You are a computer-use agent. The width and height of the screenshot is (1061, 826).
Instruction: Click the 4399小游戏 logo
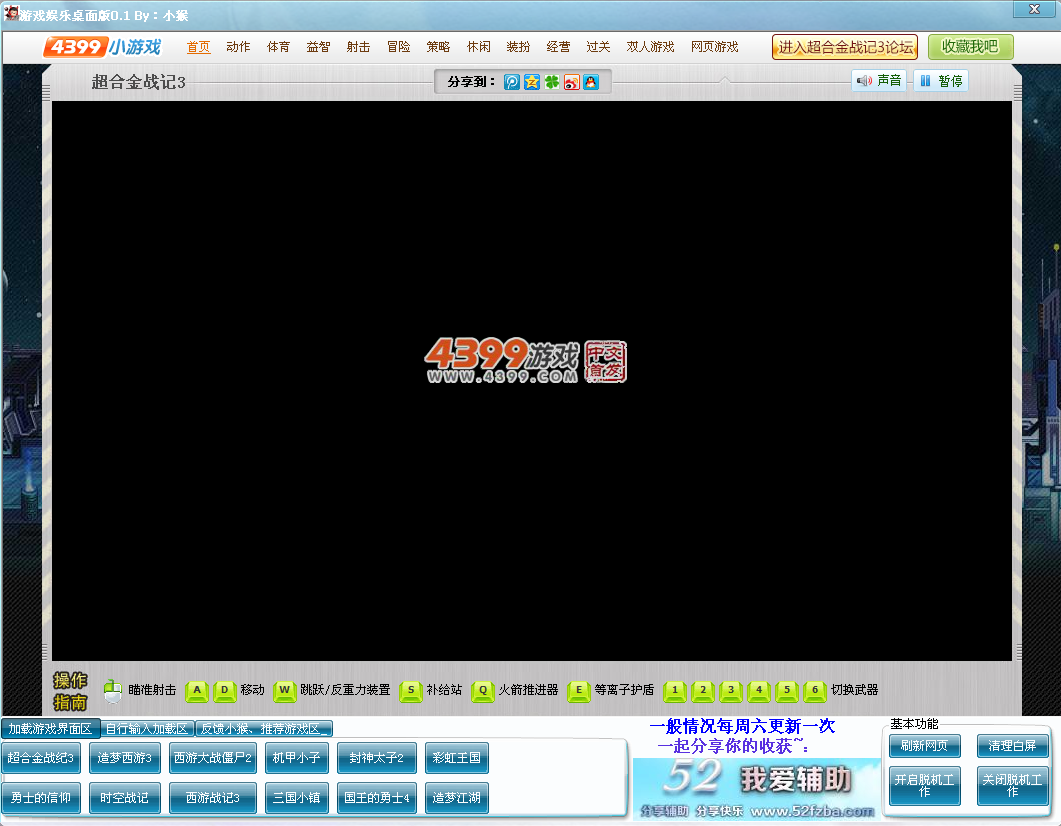pos(103,47)
